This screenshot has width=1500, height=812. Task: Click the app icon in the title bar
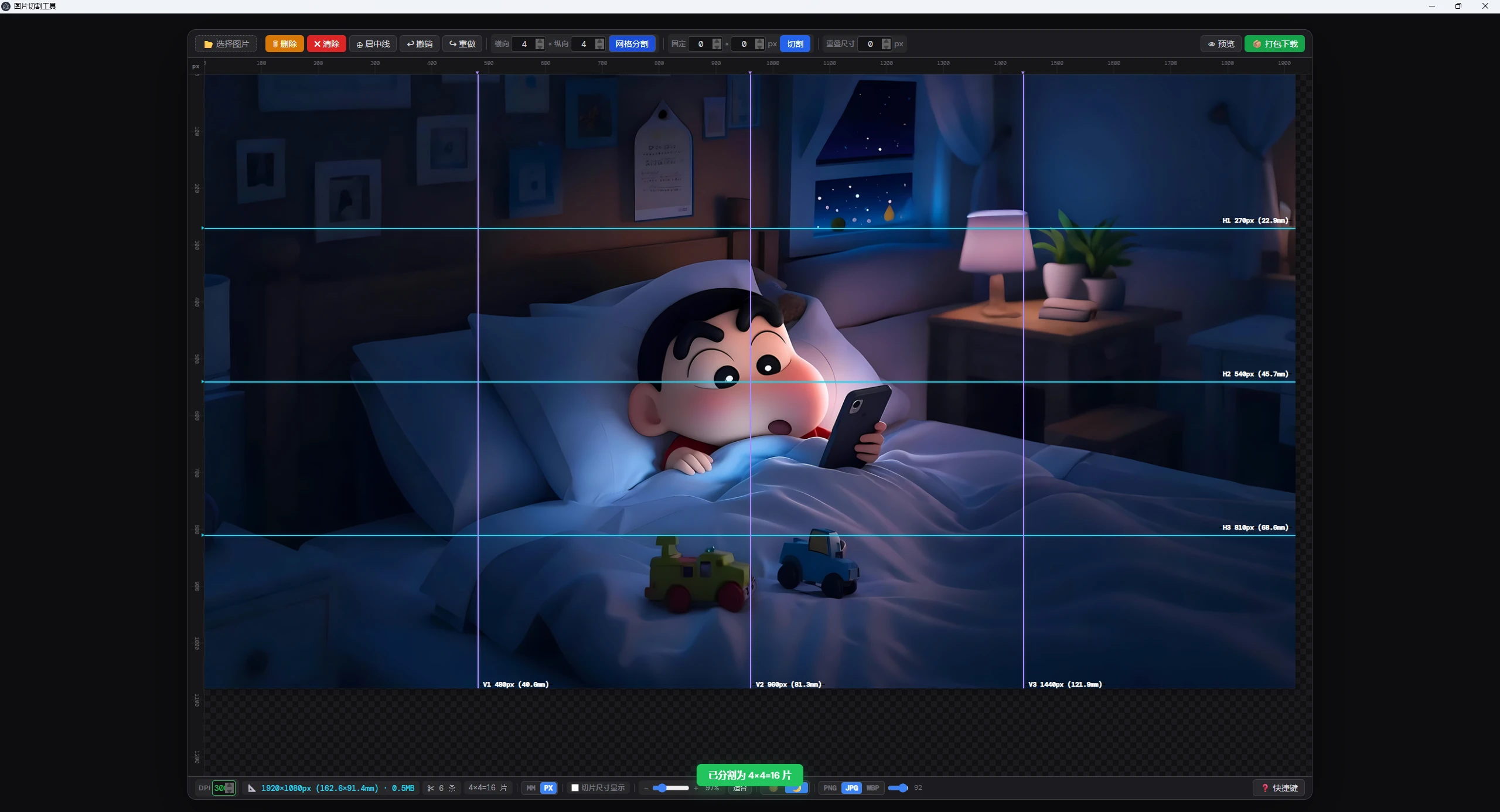(6, 6)
